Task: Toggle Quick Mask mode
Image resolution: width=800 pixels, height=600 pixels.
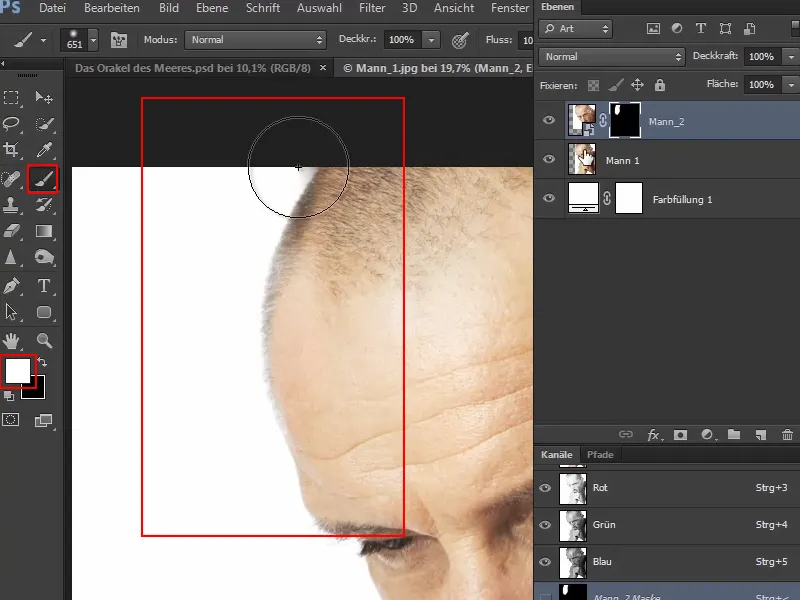Action: 11,420
